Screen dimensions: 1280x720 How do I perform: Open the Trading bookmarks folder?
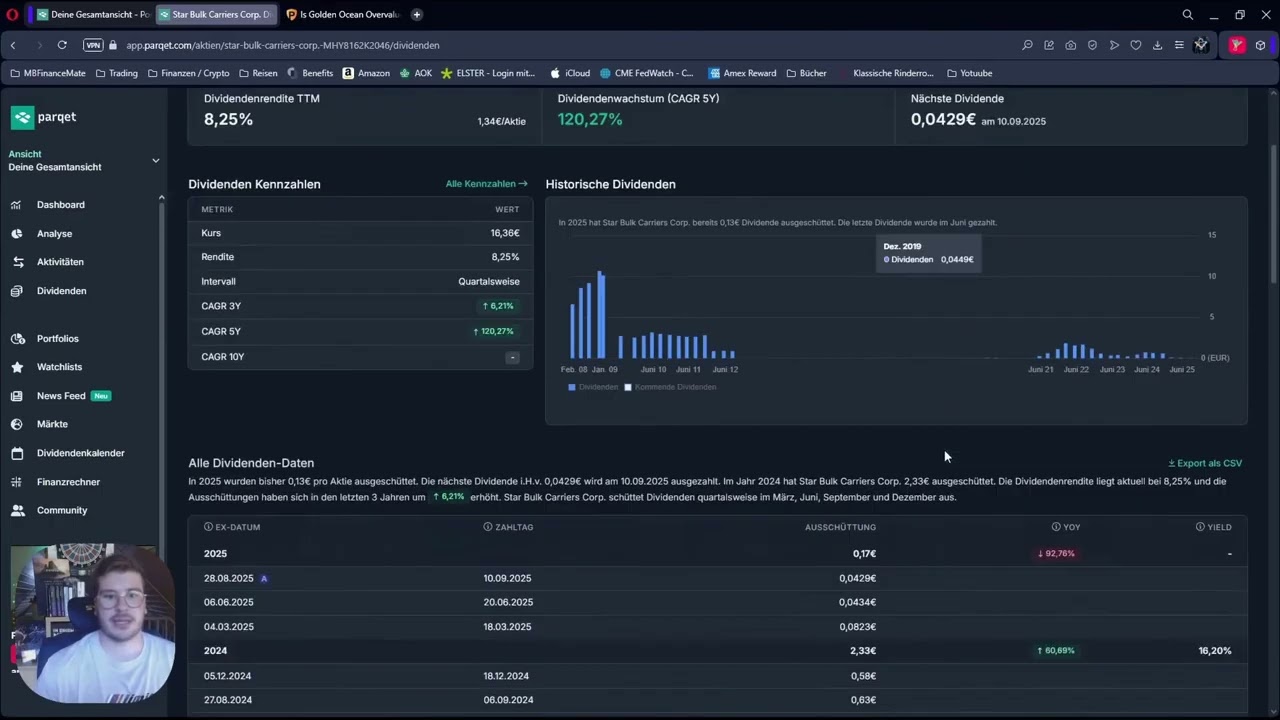[116, 73]
